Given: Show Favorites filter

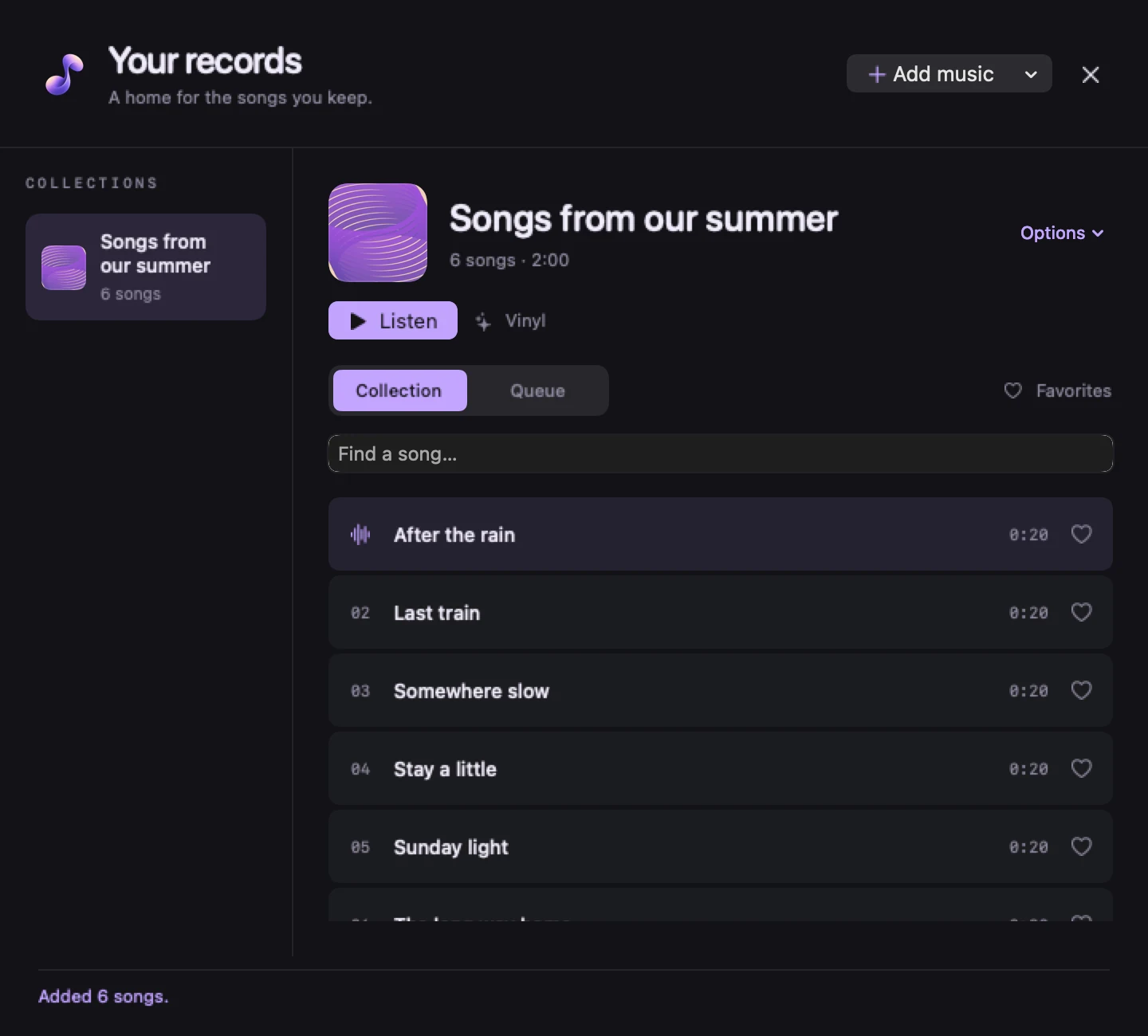Looking at the screenshot, I should [x=1057, y=390].
